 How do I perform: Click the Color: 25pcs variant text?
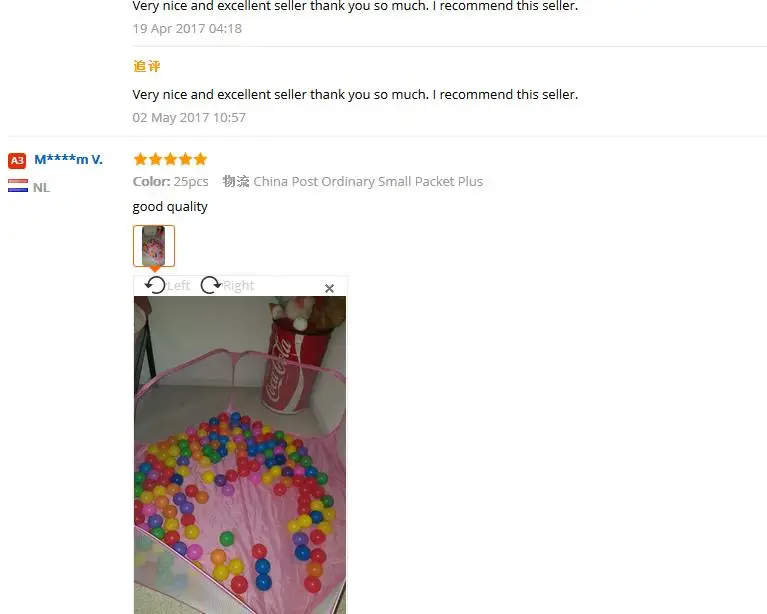[x=170, y=182]
